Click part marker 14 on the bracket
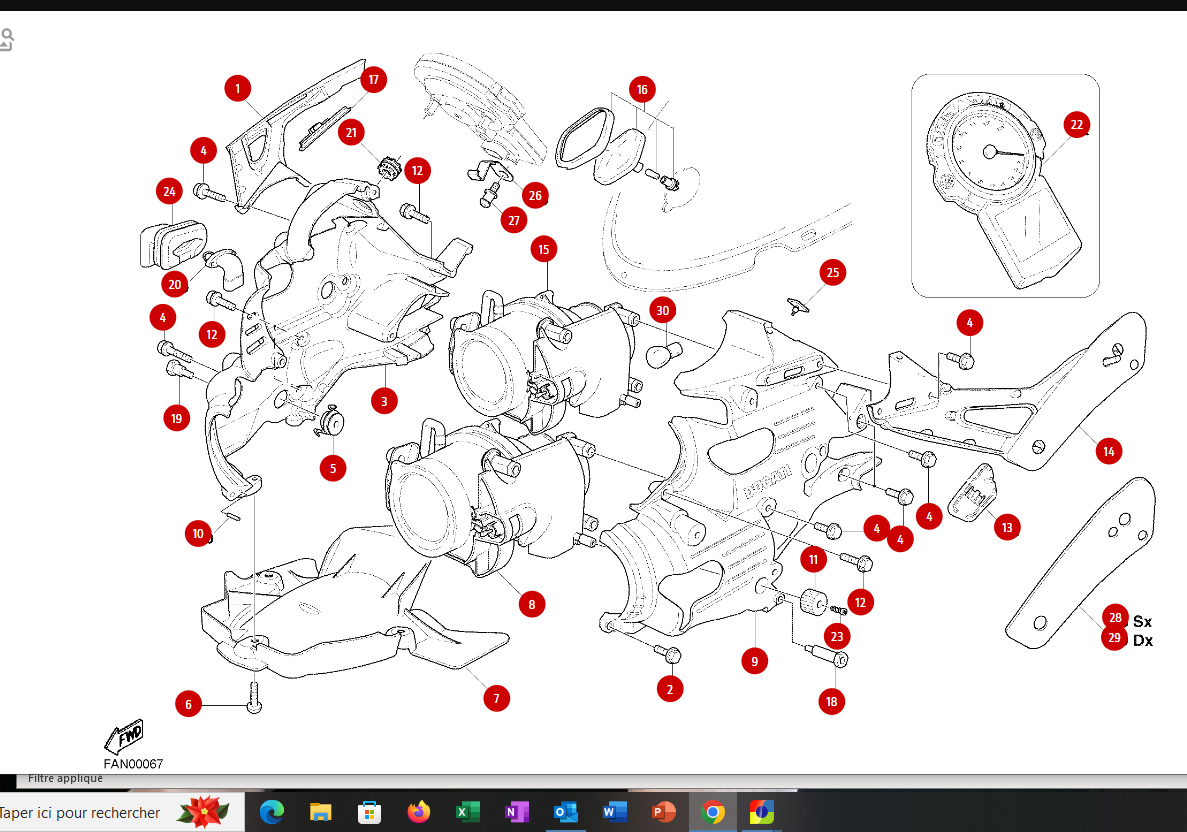This screenshot has width=1187, height=832. point(1108,452)
